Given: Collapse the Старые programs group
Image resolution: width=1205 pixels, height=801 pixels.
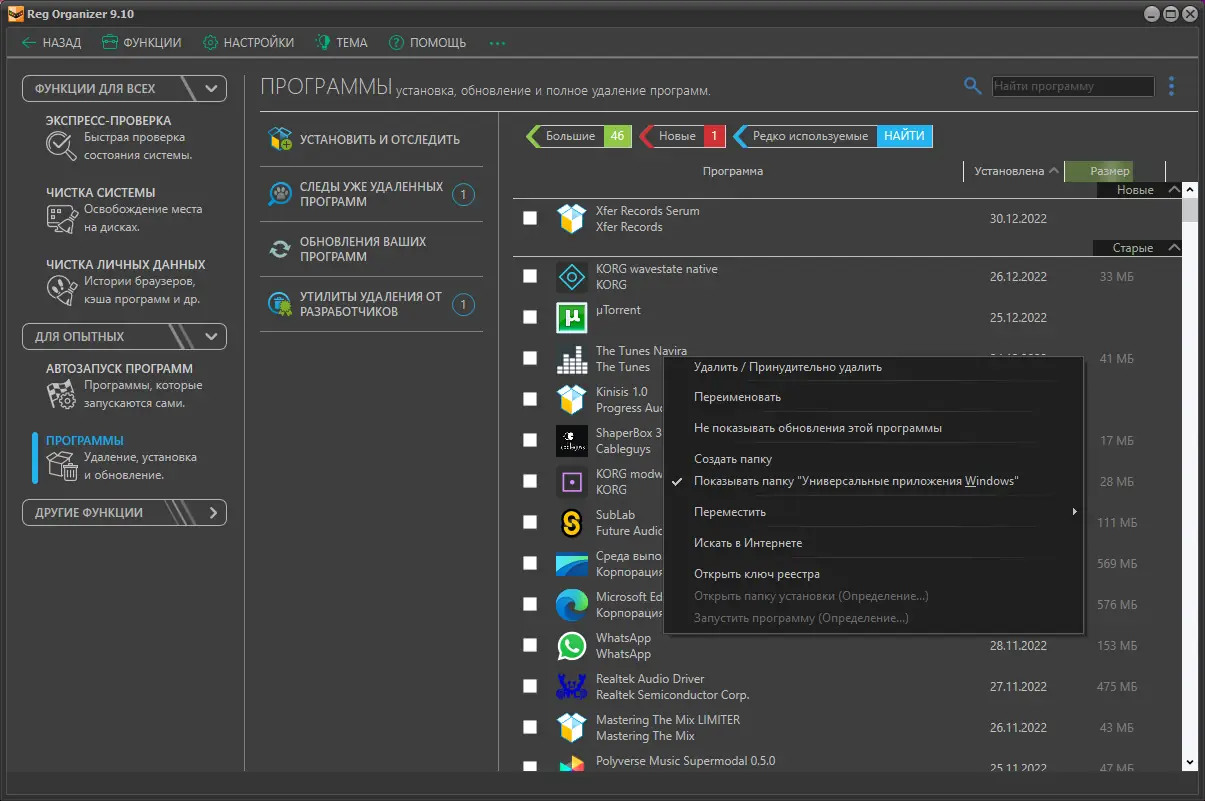Looking at the screenshot, I should click(1174, 248).
